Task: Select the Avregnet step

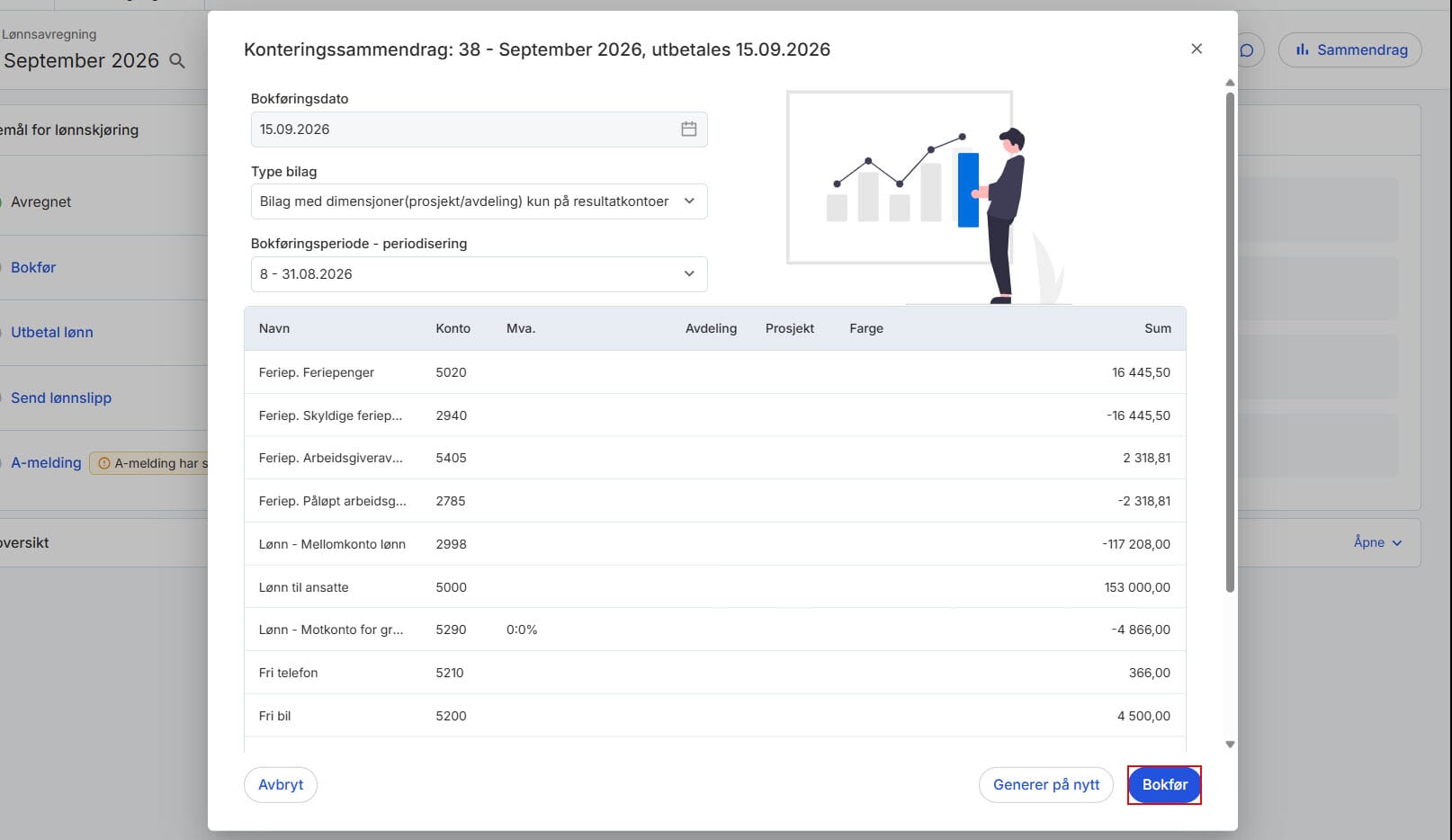Action: coord(40,202)
